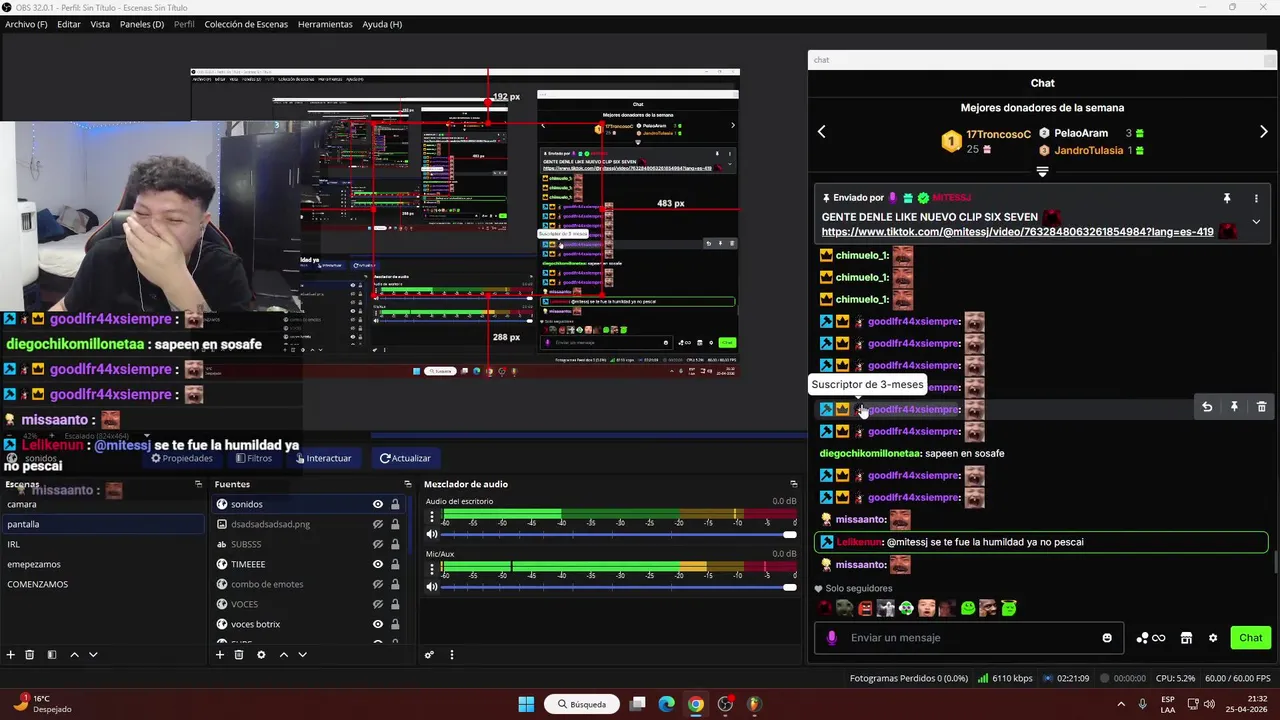Click the Filtros button
The width and height of the screenshot is (1280, 720).
click(x=253, y=458)
